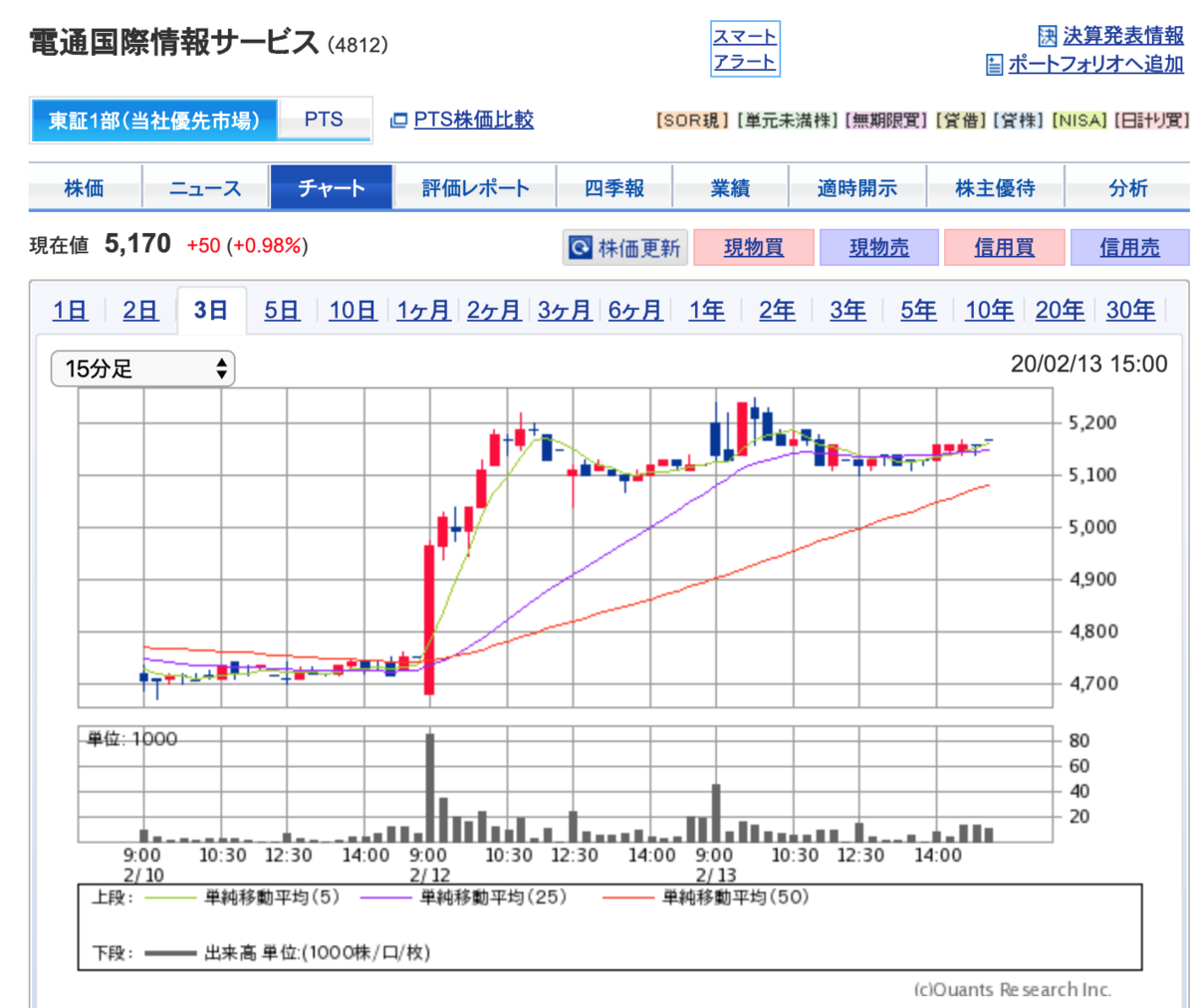This screenshot has width=1195, height=1008.
Task: Select the 1ヶ月 chart range
Action: (x=423, y=311)
